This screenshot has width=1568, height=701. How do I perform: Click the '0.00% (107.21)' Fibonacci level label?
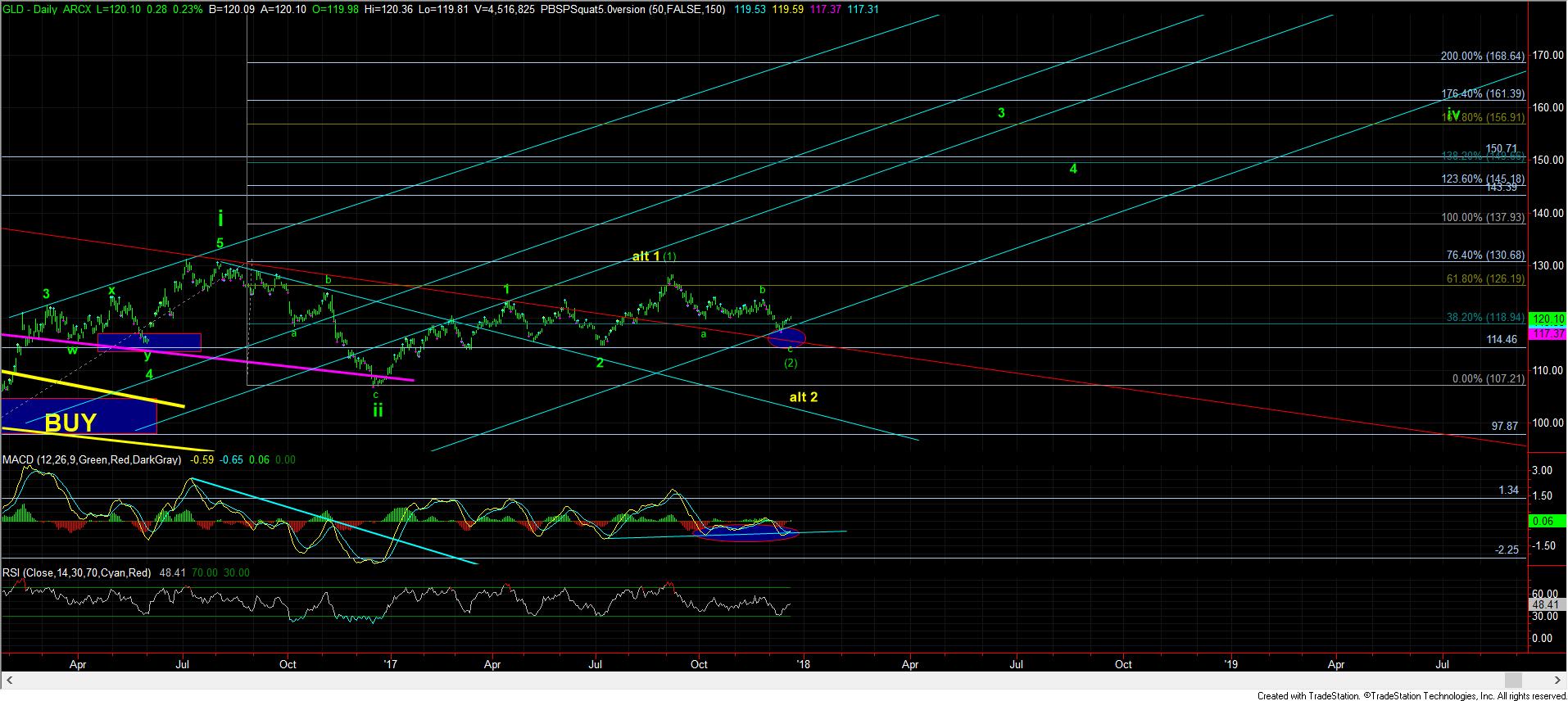point(1488,379)
